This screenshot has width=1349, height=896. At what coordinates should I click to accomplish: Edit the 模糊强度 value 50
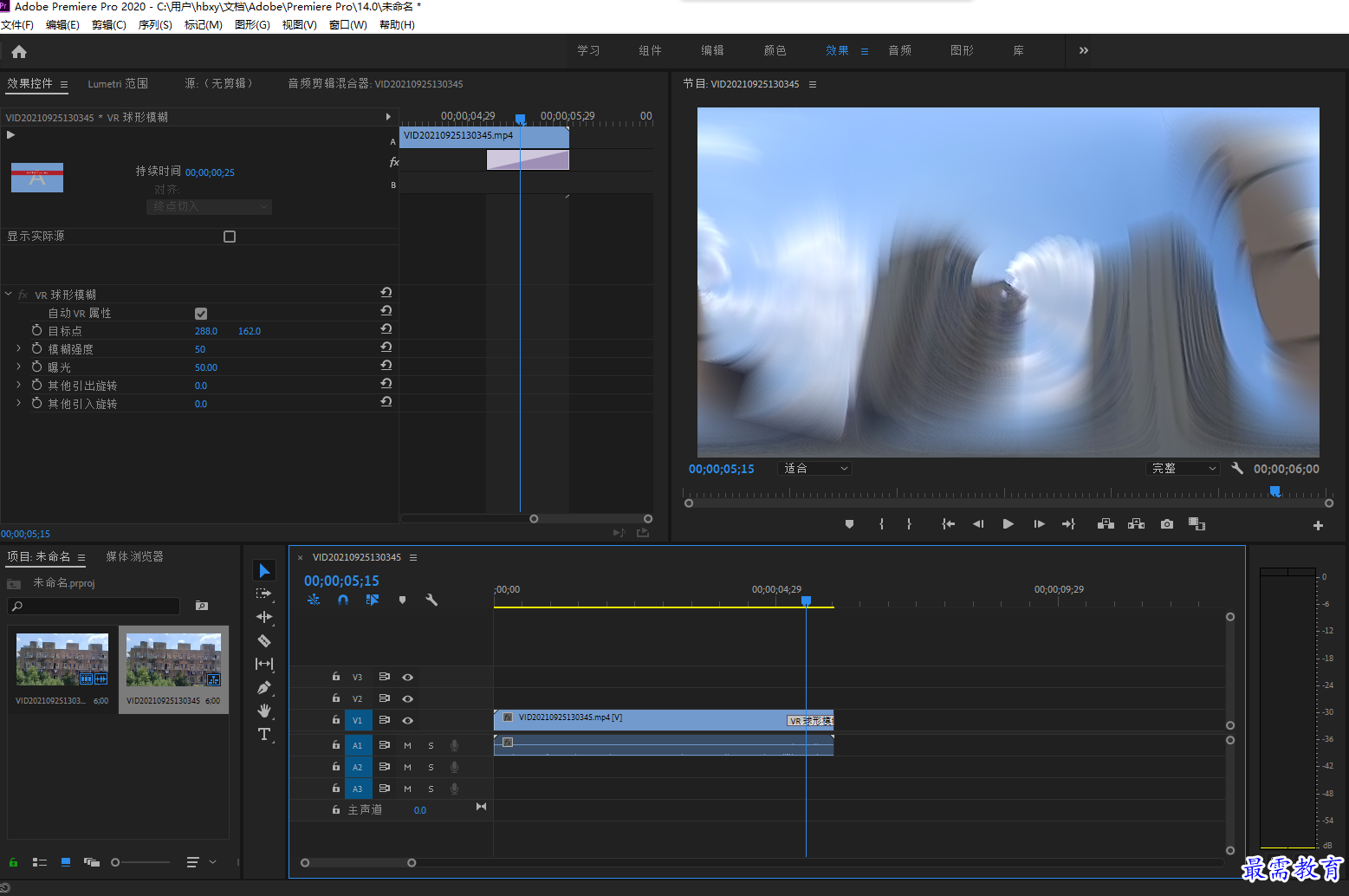coord(200,349)
